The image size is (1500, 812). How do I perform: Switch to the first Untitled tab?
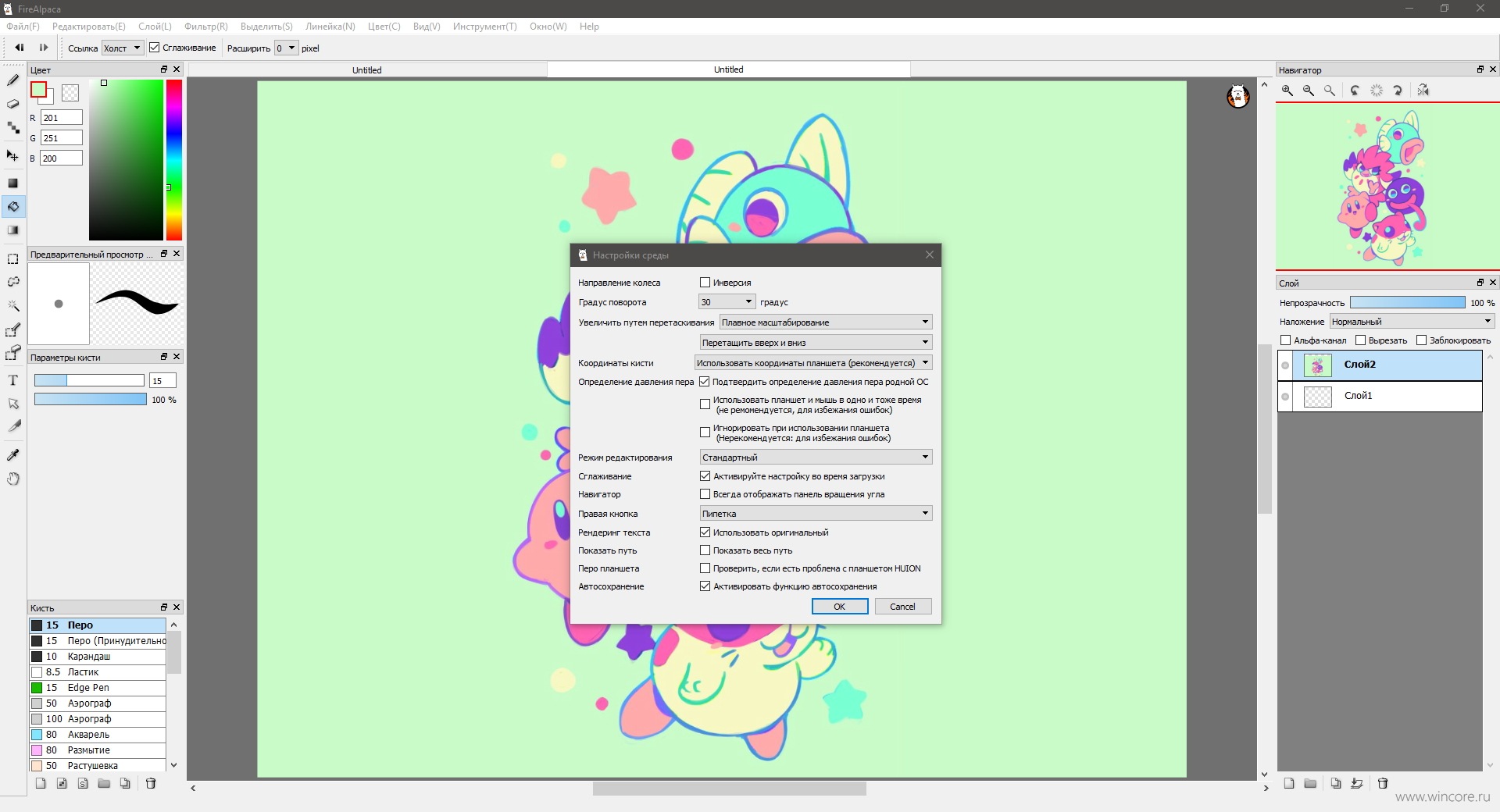(367, 70)
